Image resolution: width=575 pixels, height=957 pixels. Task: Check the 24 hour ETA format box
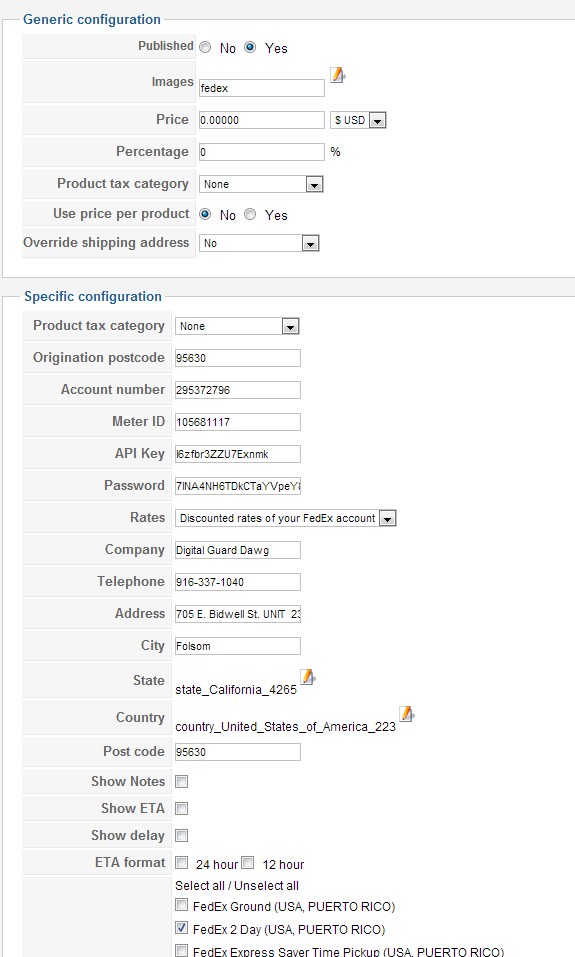coord(182,862)
